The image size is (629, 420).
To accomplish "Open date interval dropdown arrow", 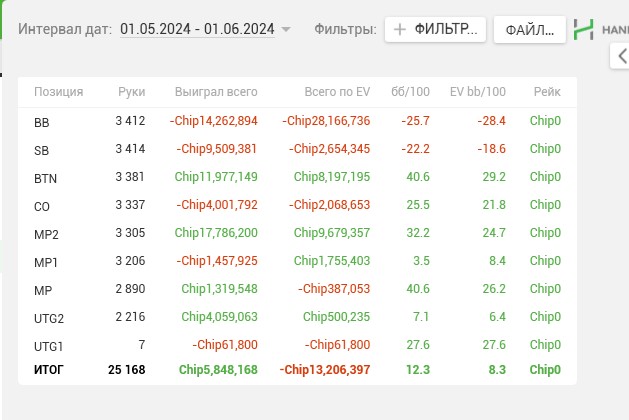I will [286, 29].
